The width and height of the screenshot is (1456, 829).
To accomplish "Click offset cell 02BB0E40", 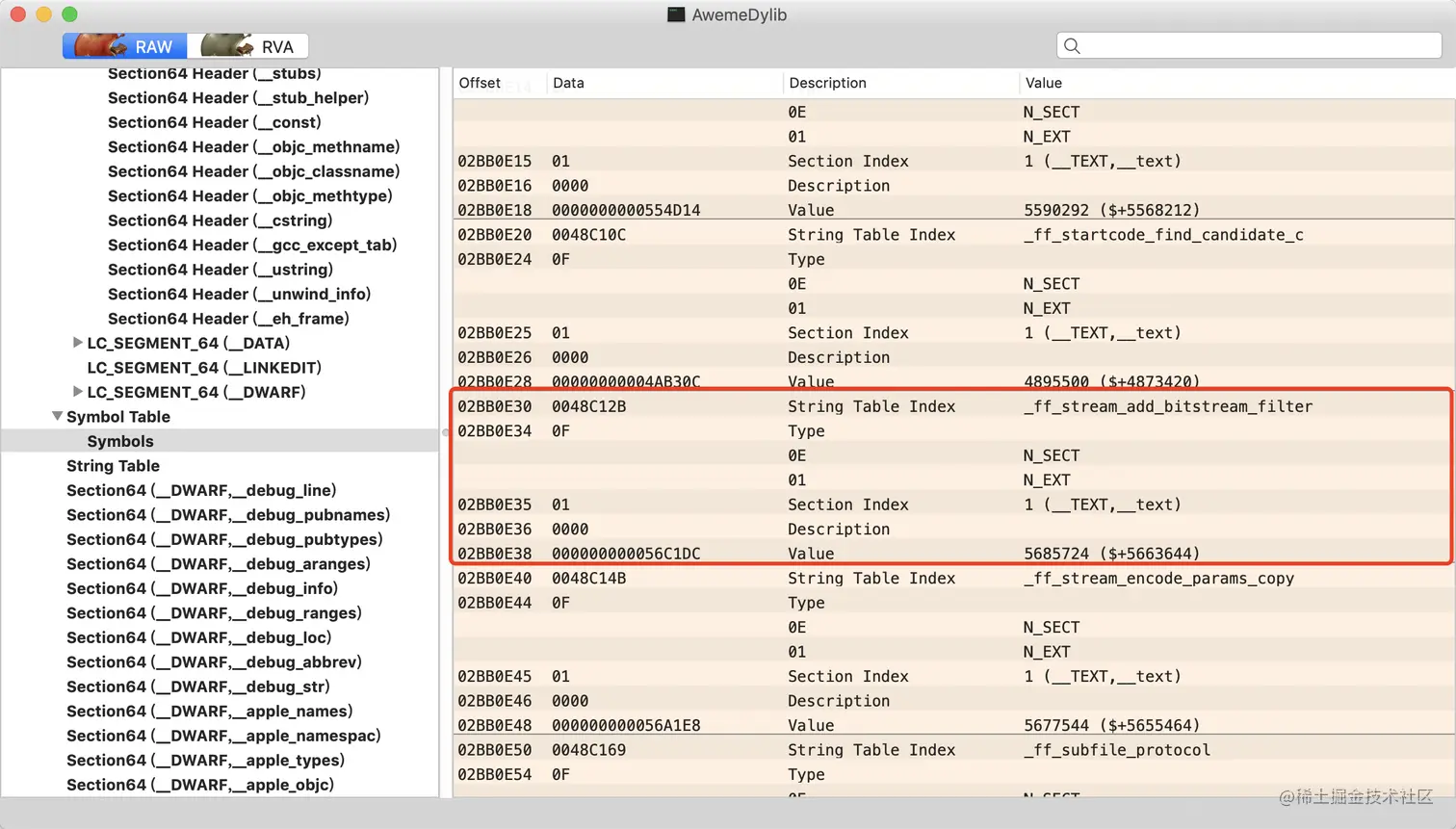I will [495, 579].
